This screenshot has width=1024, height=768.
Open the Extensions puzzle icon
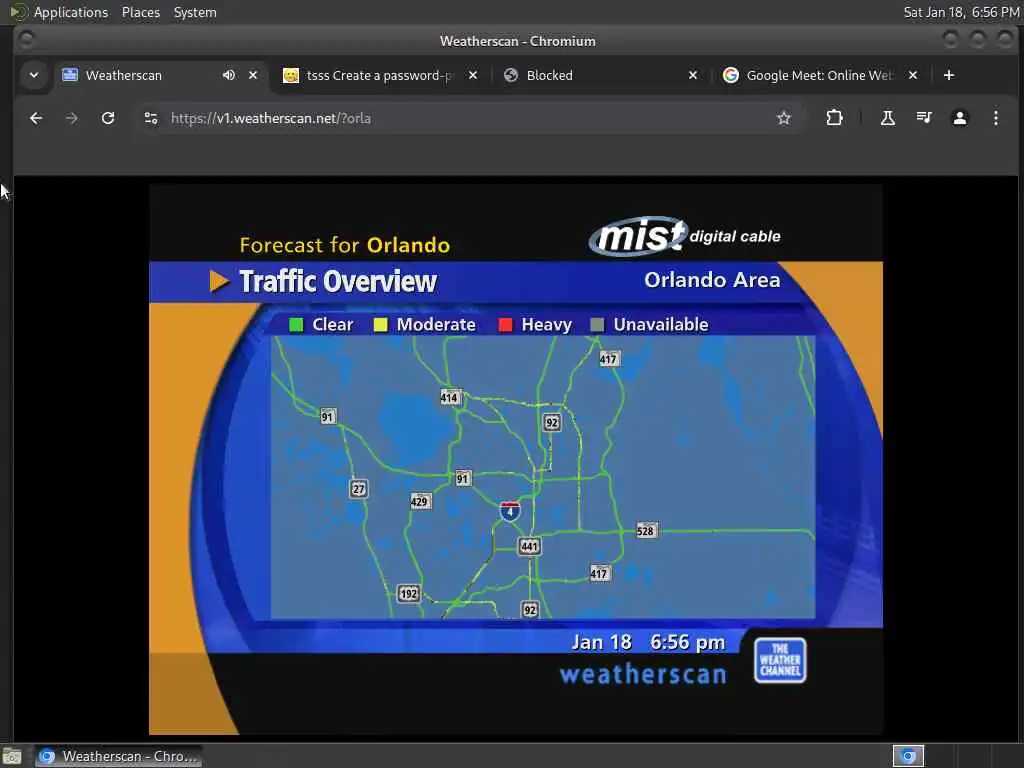834,118
